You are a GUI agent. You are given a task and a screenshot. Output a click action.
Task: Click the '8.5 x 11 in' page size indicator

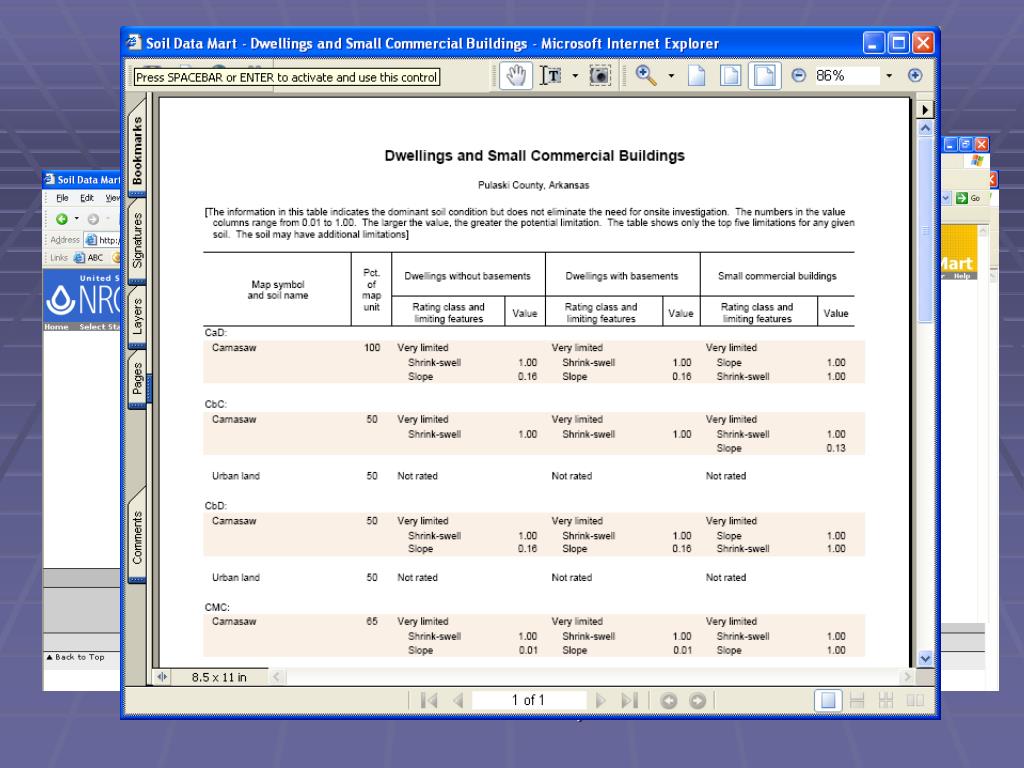219,677
